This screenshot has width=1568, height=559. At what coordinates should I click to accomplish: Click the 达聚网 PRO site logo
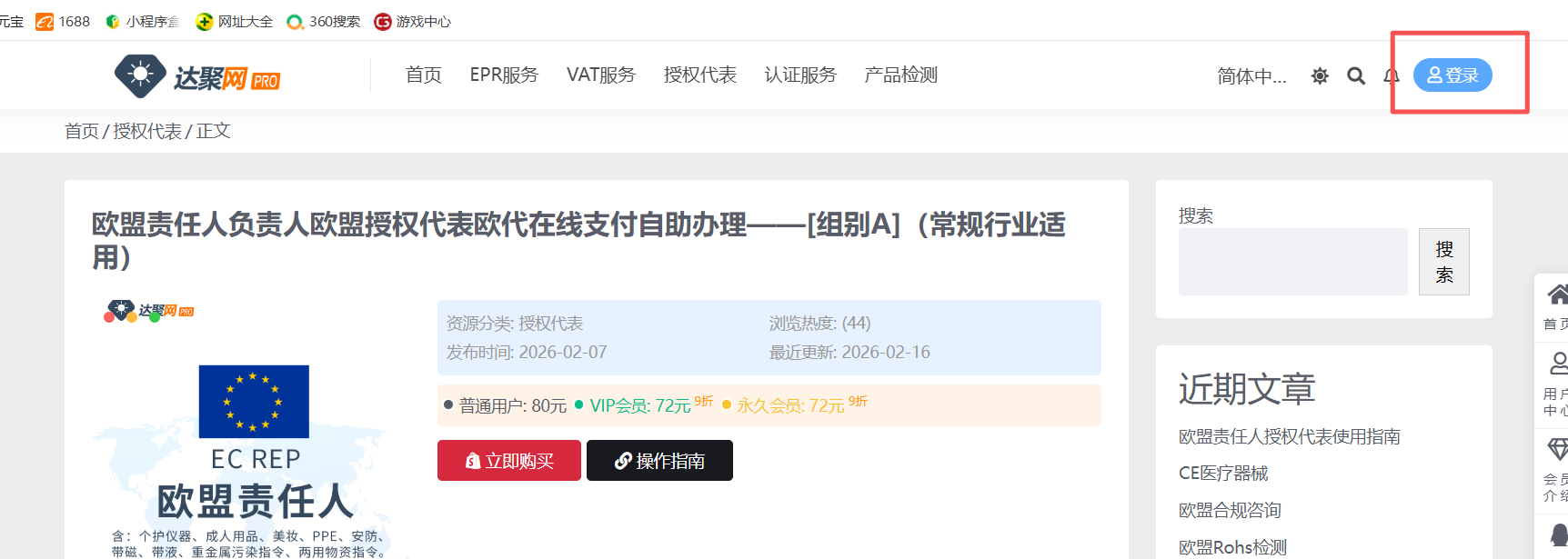(x=196, y=76)
